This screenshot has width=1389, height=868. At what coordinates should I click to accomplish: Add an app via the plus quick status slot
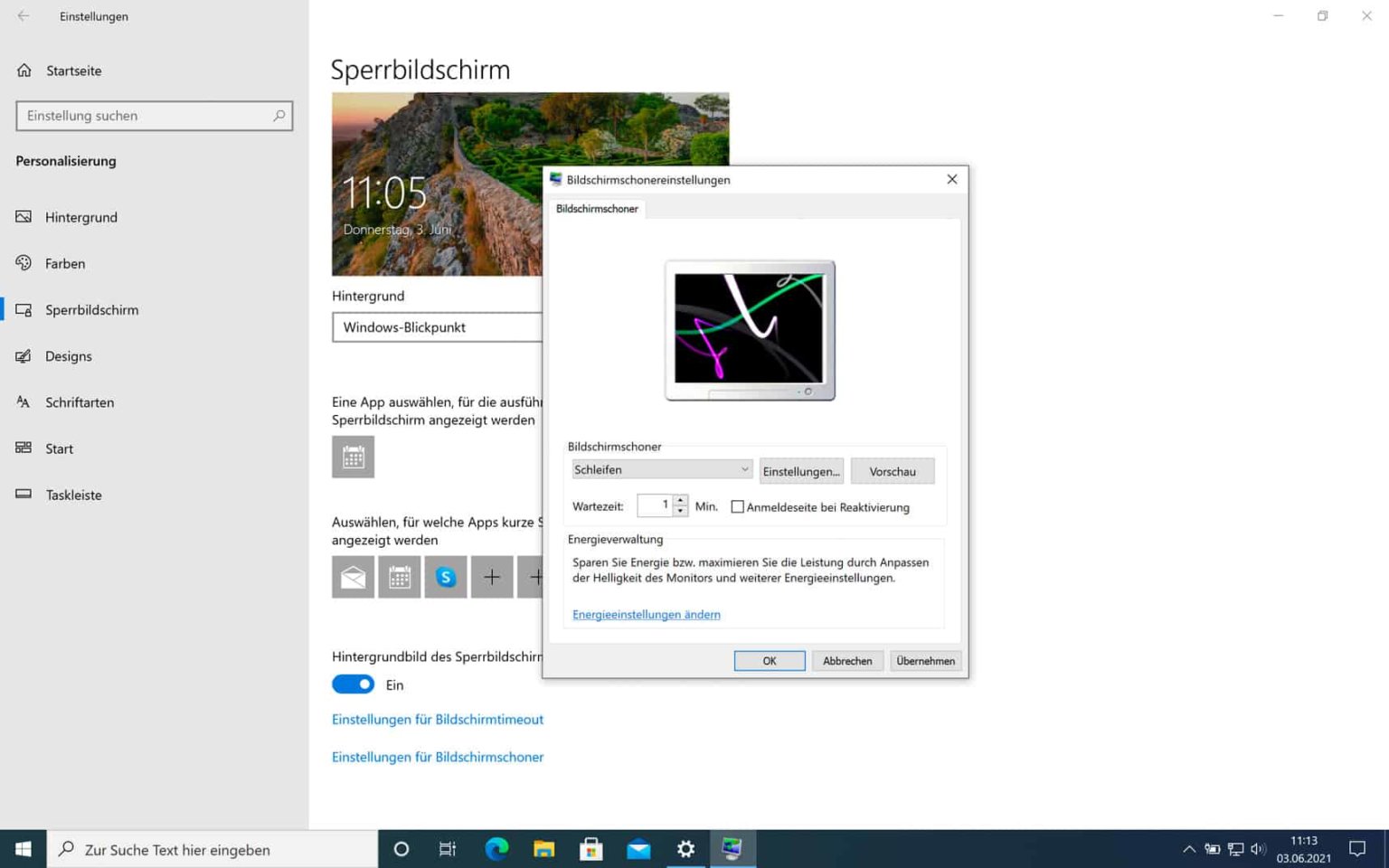tap(491, 576)
